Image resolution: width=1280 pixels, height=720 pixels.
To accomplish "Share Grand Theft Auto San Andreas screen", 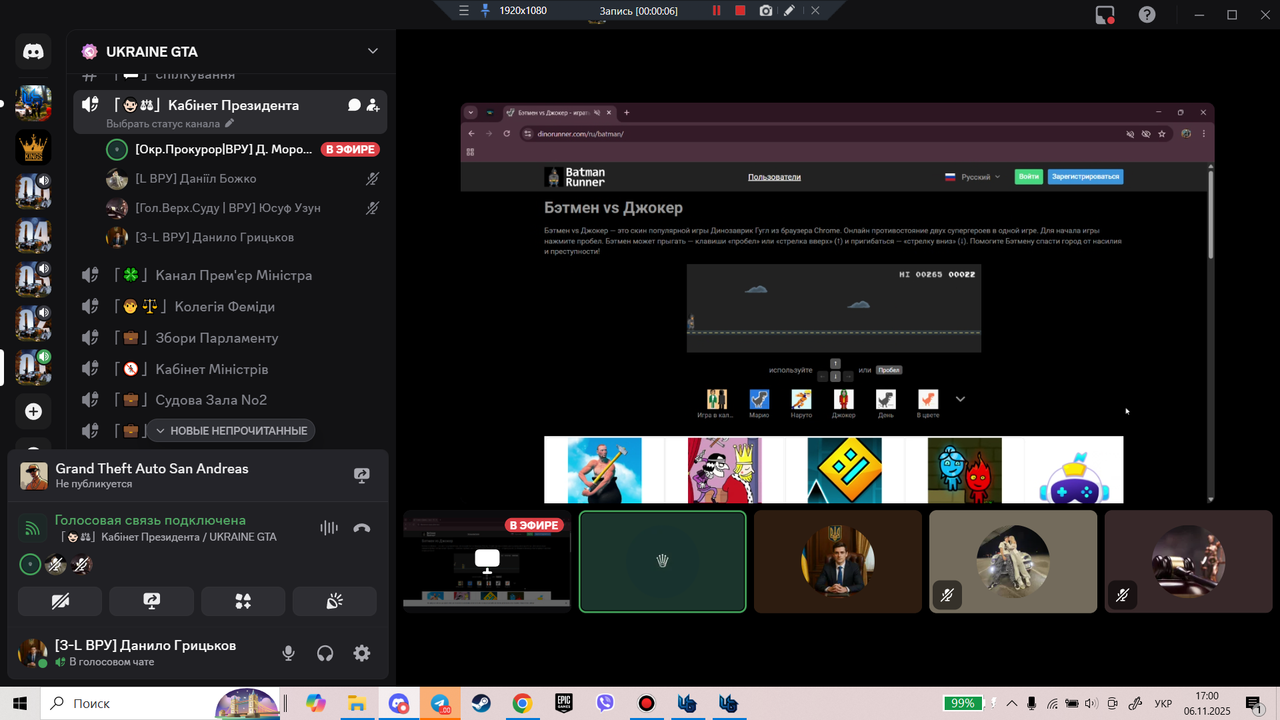I will (362, 476).
